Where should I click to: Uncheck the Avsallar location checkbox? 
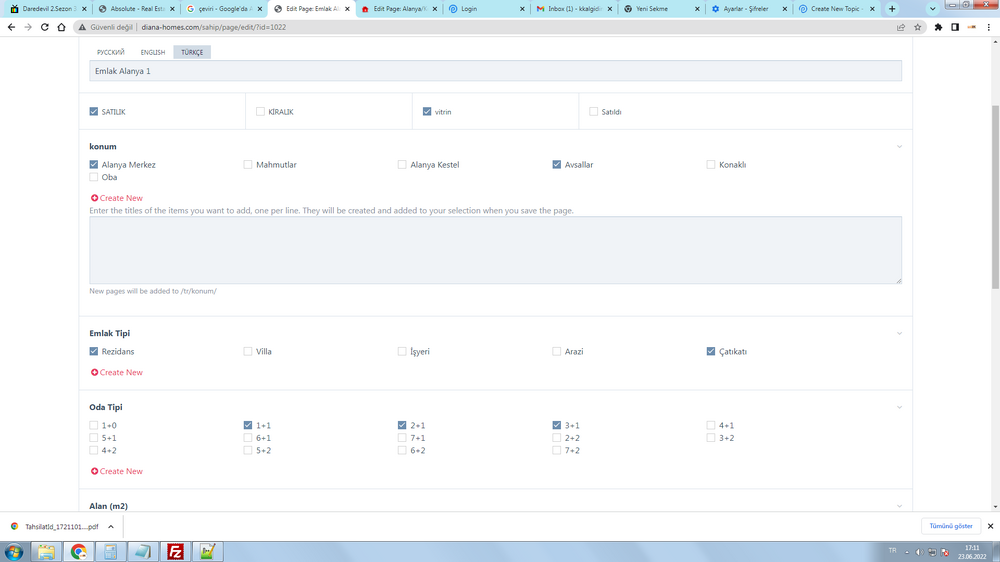click(557, 165)
